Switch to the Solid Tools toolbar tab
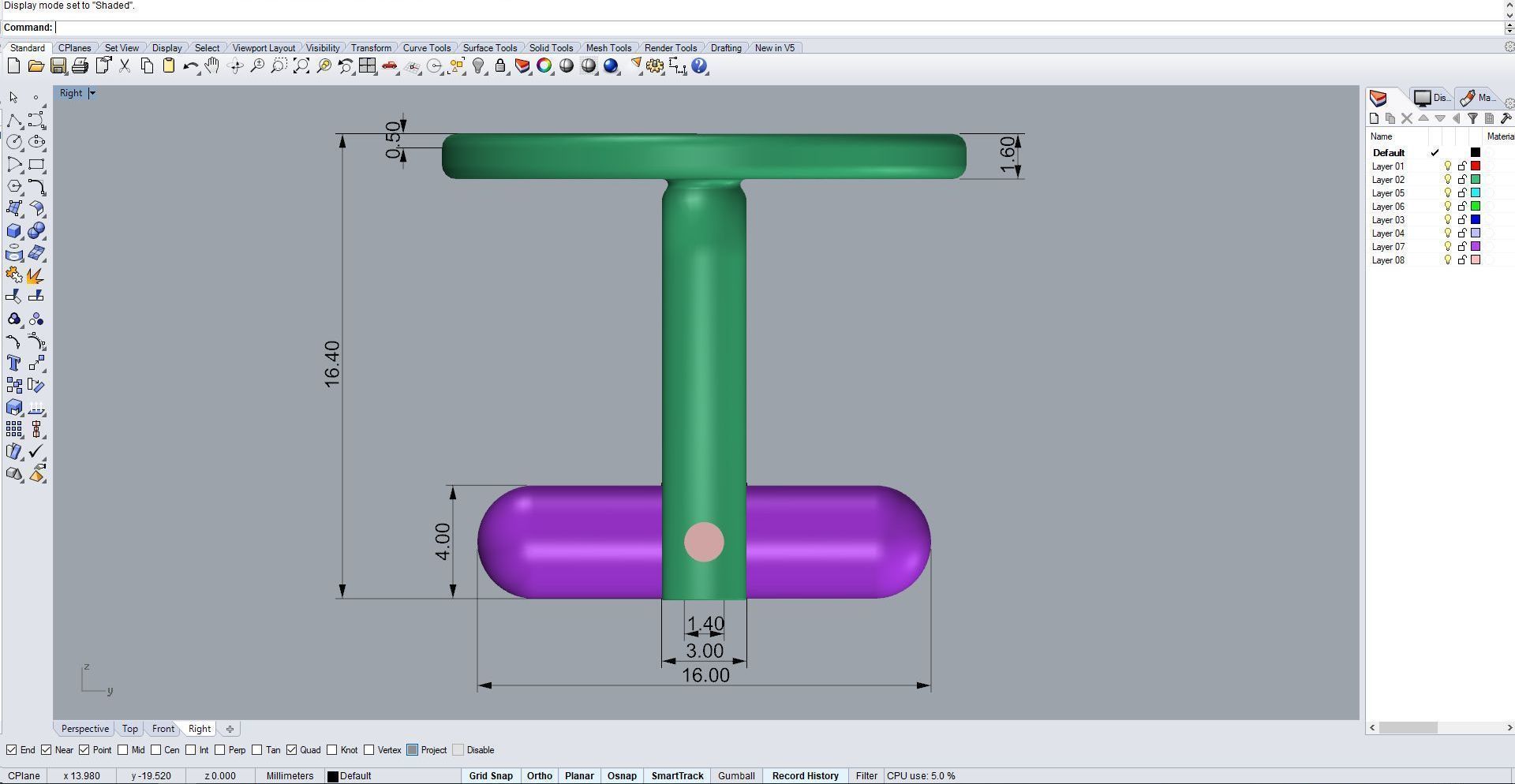 [x=551, y=48]
